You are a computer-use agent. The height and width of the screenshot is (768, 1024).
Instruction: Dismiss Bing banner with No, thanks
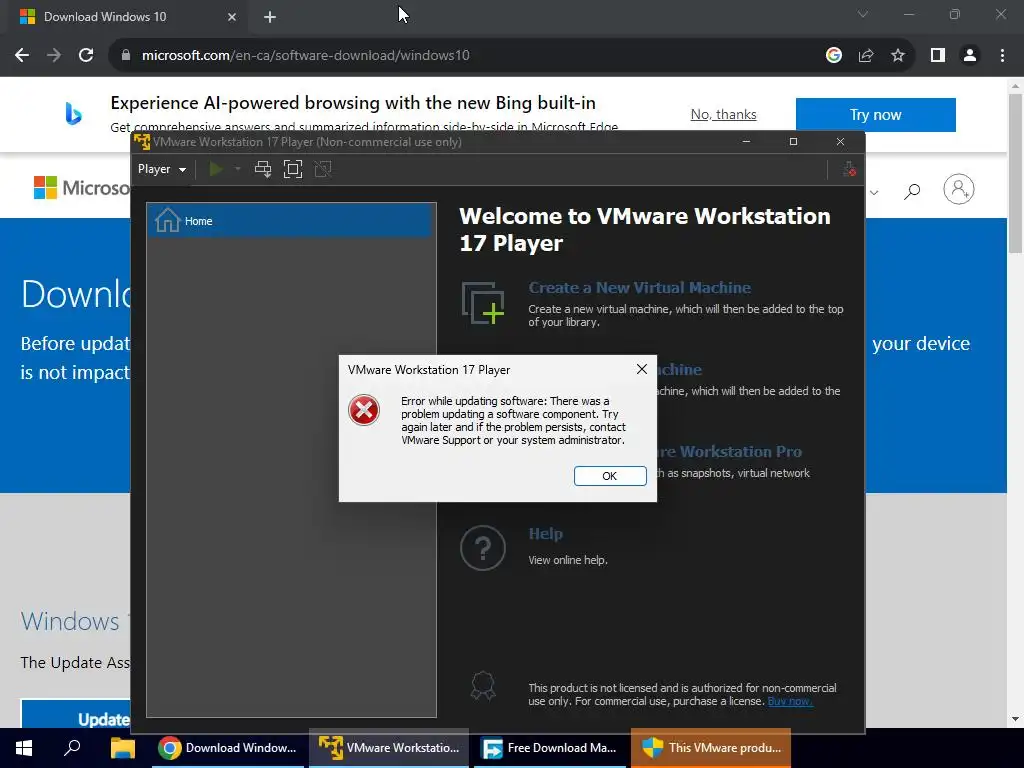(x=724, y=115)
